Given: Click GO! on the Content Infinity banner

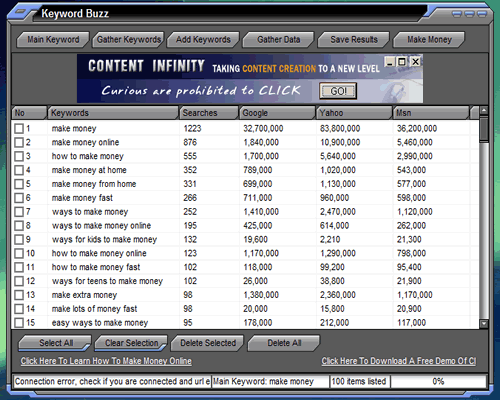Looking at the screenshot, I should [338, 91].
